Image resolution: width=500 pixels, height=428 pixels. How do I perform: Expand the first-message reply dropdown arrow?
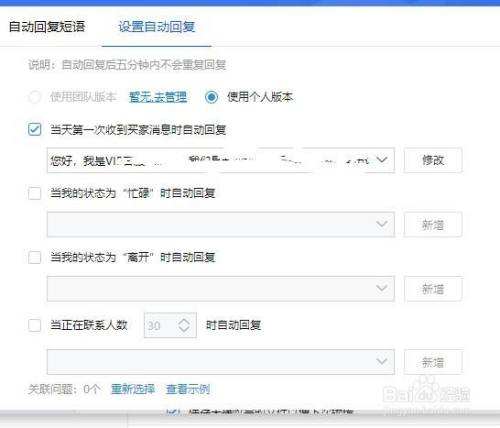pos(382,160)
